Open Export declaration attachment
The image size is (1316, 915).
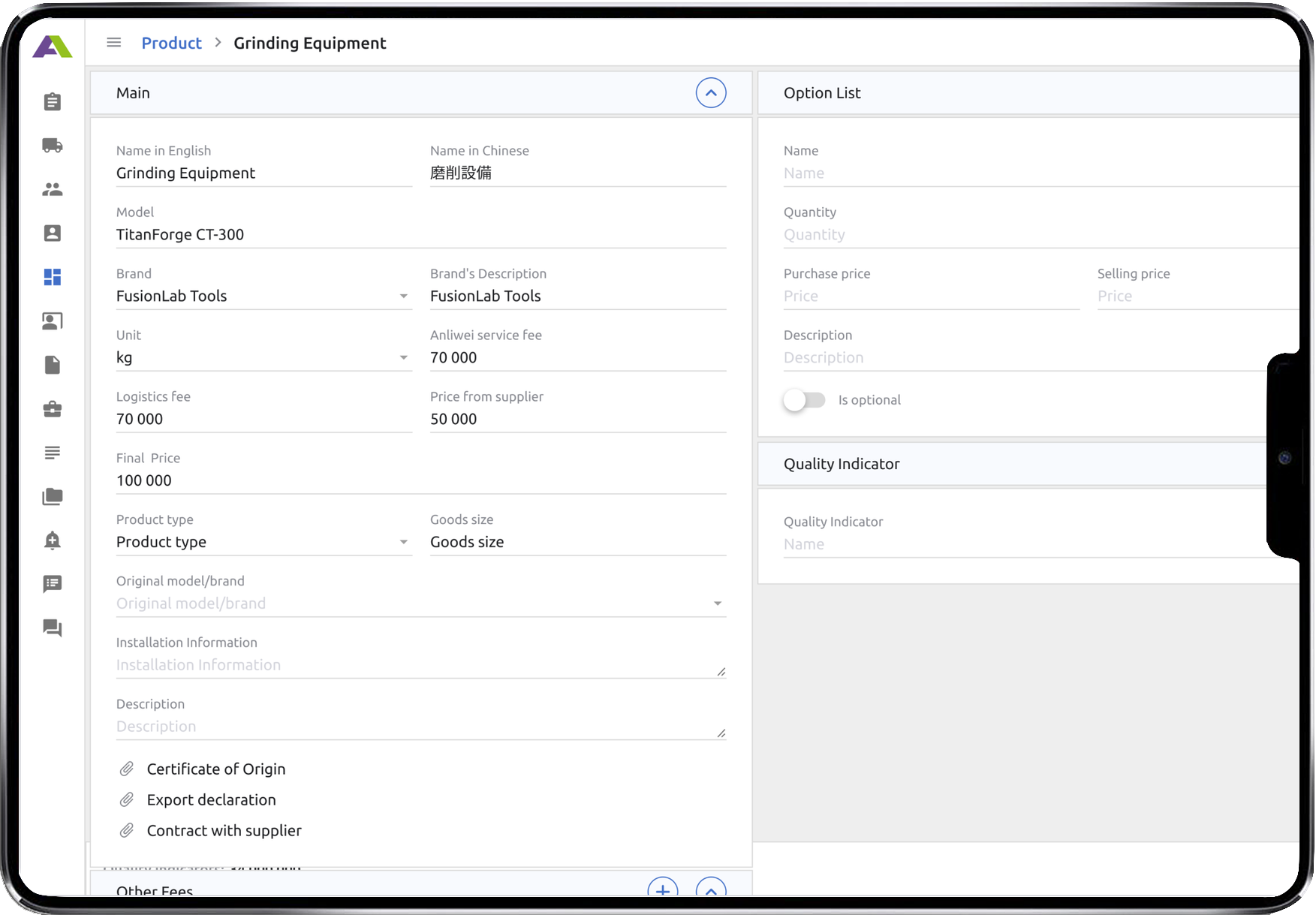(x=211, y=800)
